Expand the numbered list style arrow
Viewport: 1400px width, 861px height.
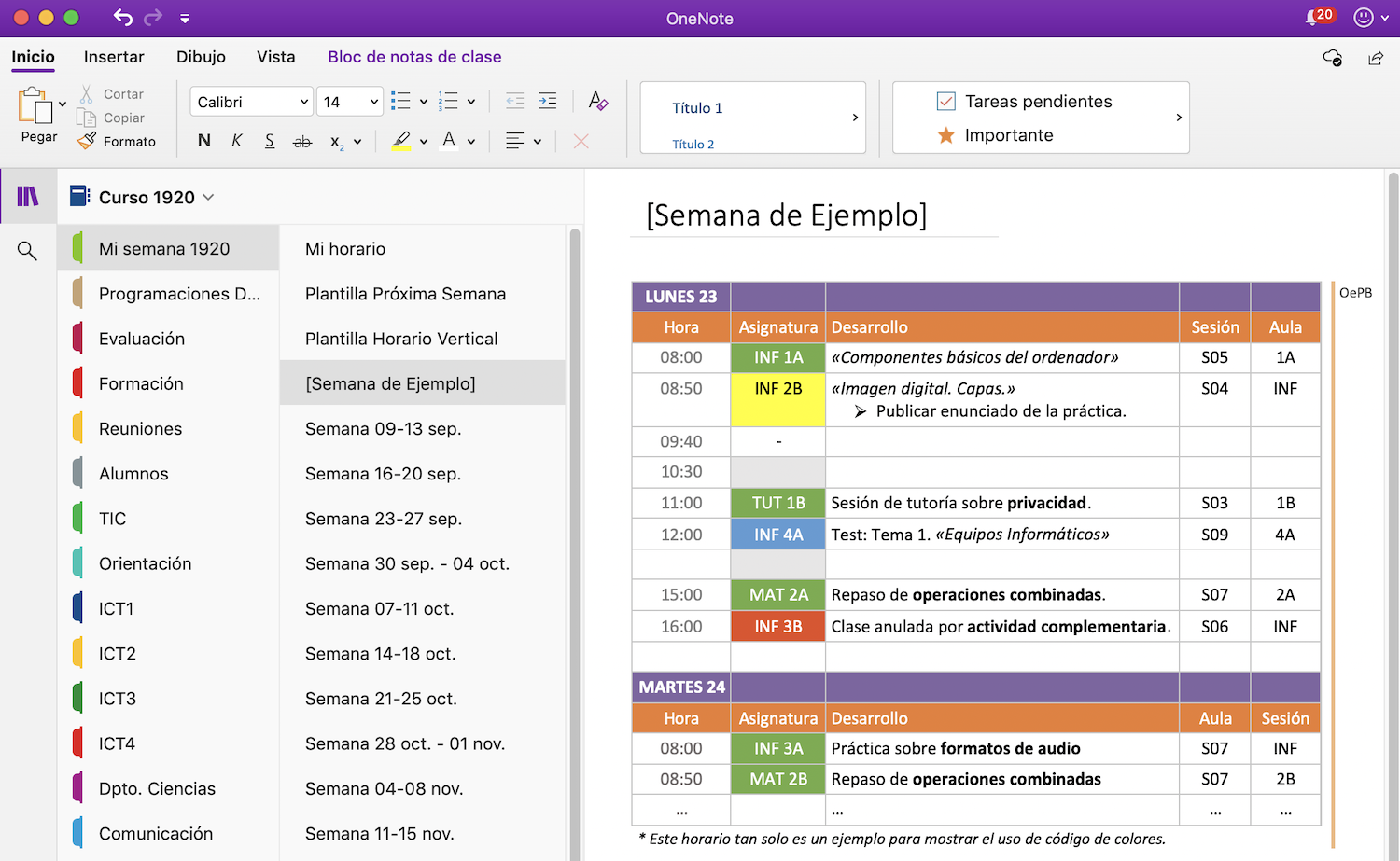(471, 102)
